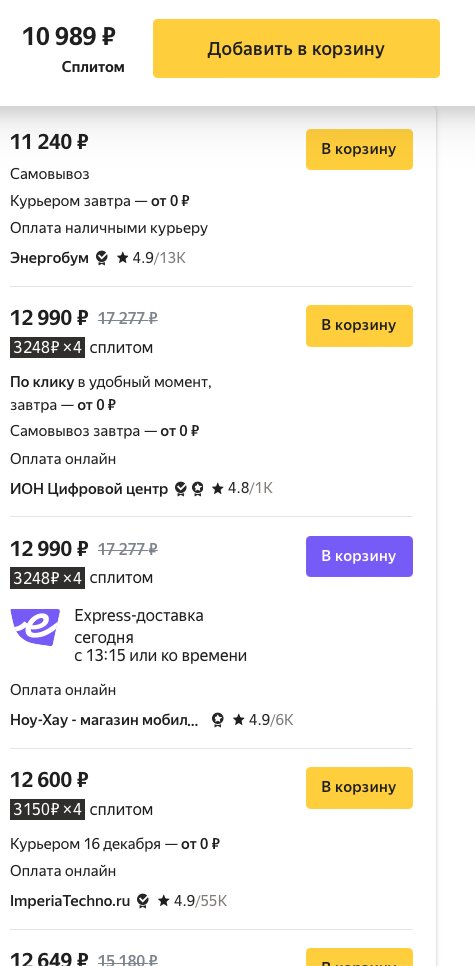The image size is (475, 966).
Task: Click the star rating icon for Ноу-Хау store
Action: pos(239,720)
